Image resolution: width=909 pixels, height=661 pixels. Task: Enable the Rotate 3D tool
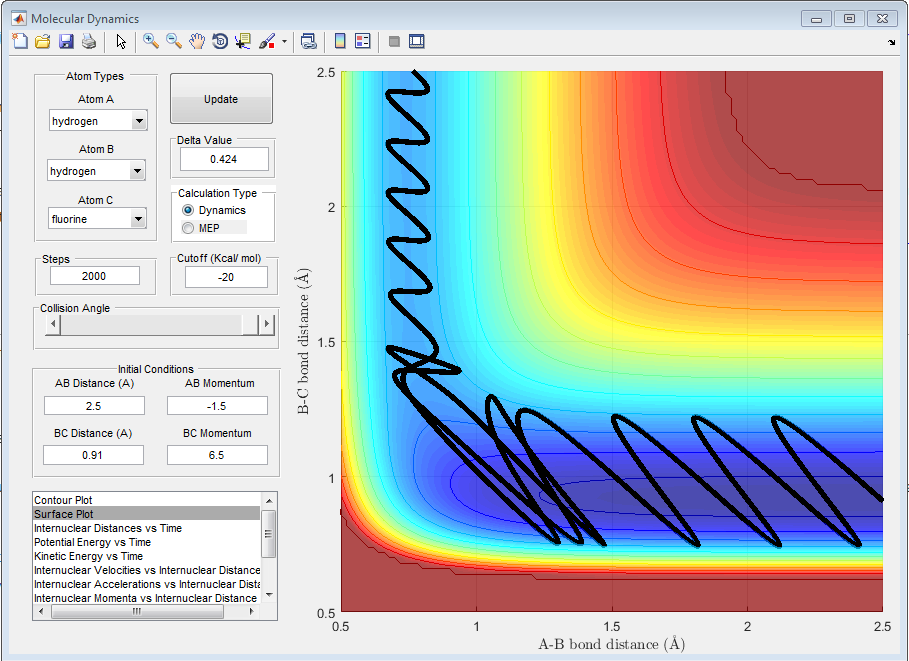point(220,41)
